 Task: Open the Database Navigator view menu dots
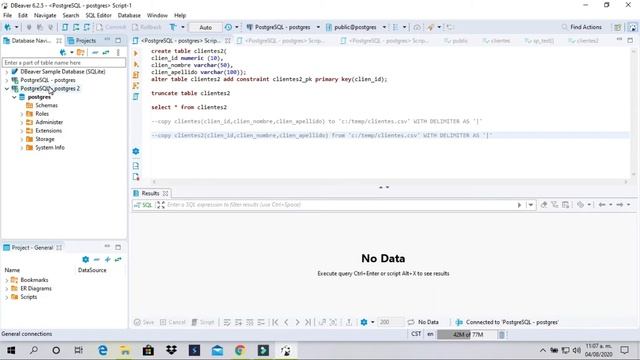click(118, 52)
